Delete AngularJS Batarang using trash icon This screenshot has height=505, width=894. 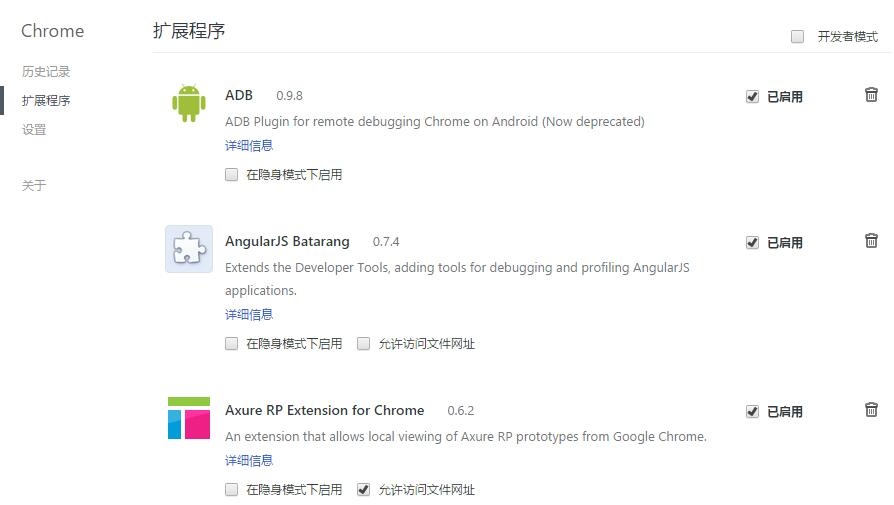[x=871, y=241]
